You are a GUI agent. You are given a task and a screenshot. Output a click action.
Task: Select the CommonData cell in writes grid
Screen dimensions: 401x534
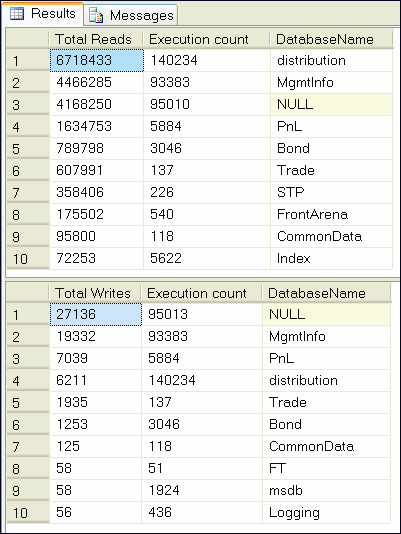(x=326, y=446)
